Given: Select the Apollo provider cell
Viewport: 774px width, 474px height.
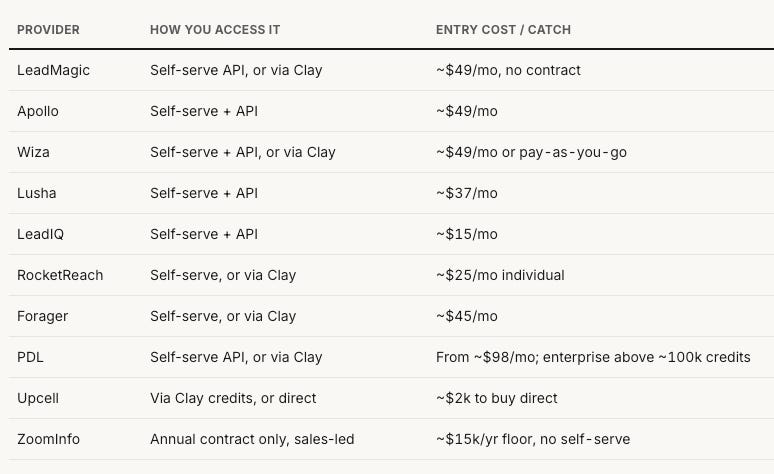Looking at the screenshot, I should (x=38, y=111).
